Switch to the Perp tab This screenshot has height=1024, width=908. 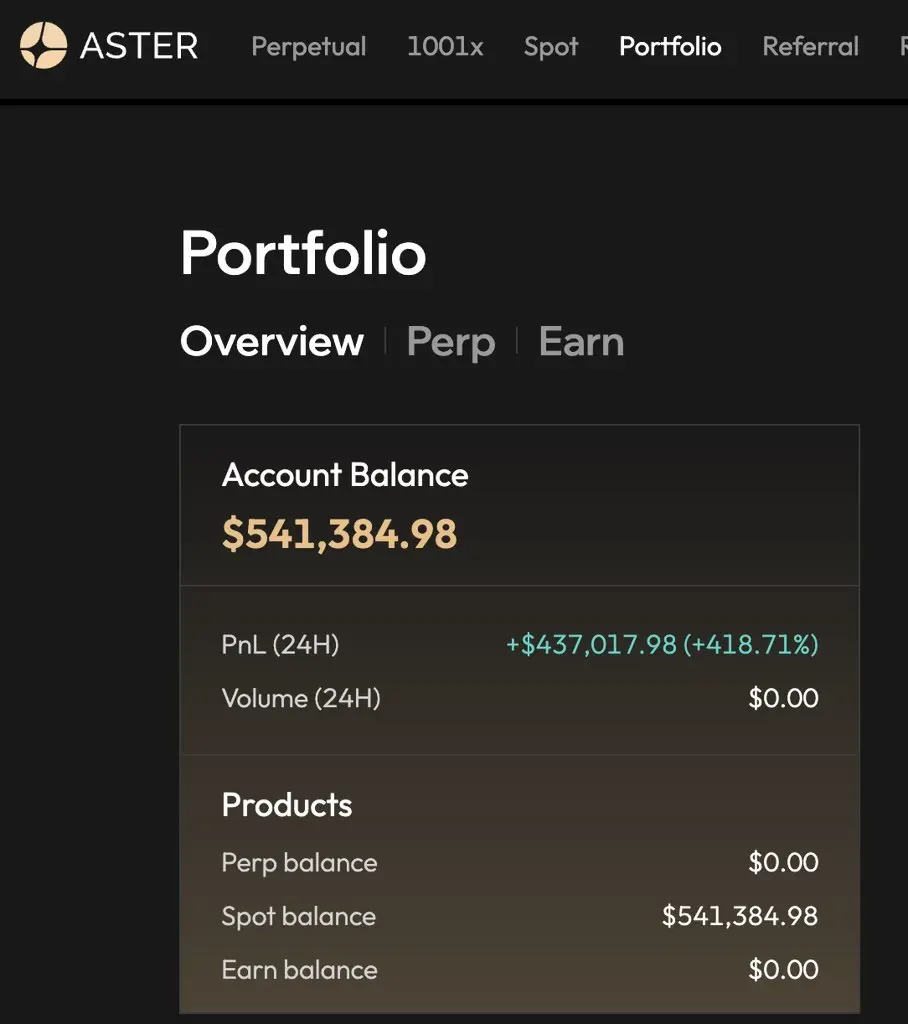coord(451,343)
